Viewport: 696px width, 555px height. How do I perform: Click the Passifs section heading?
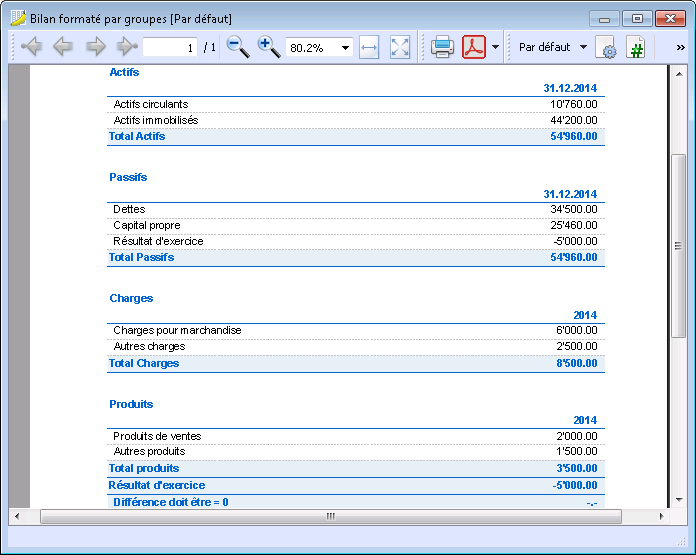point(128,177)
